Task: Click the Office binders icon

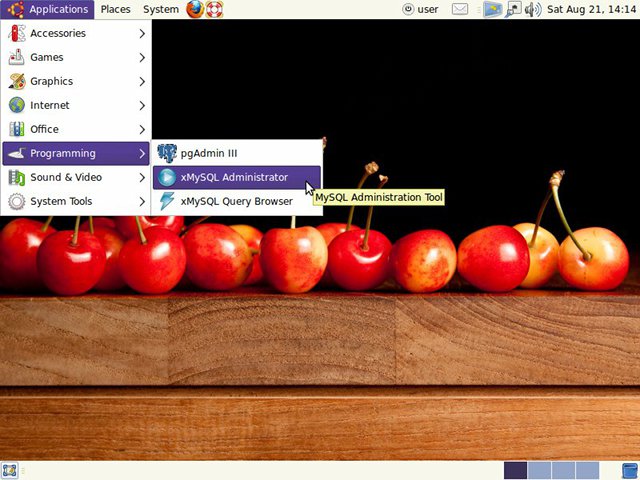Action: click(x=17, y=129)
